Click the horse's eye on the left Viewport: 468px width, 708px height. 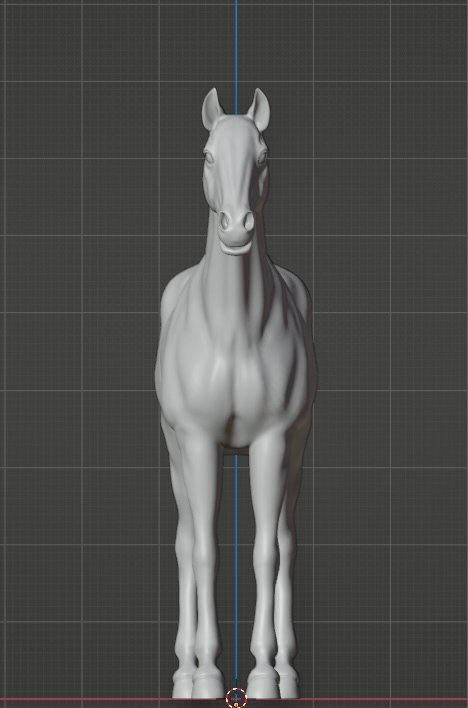(x=209, y=157)
